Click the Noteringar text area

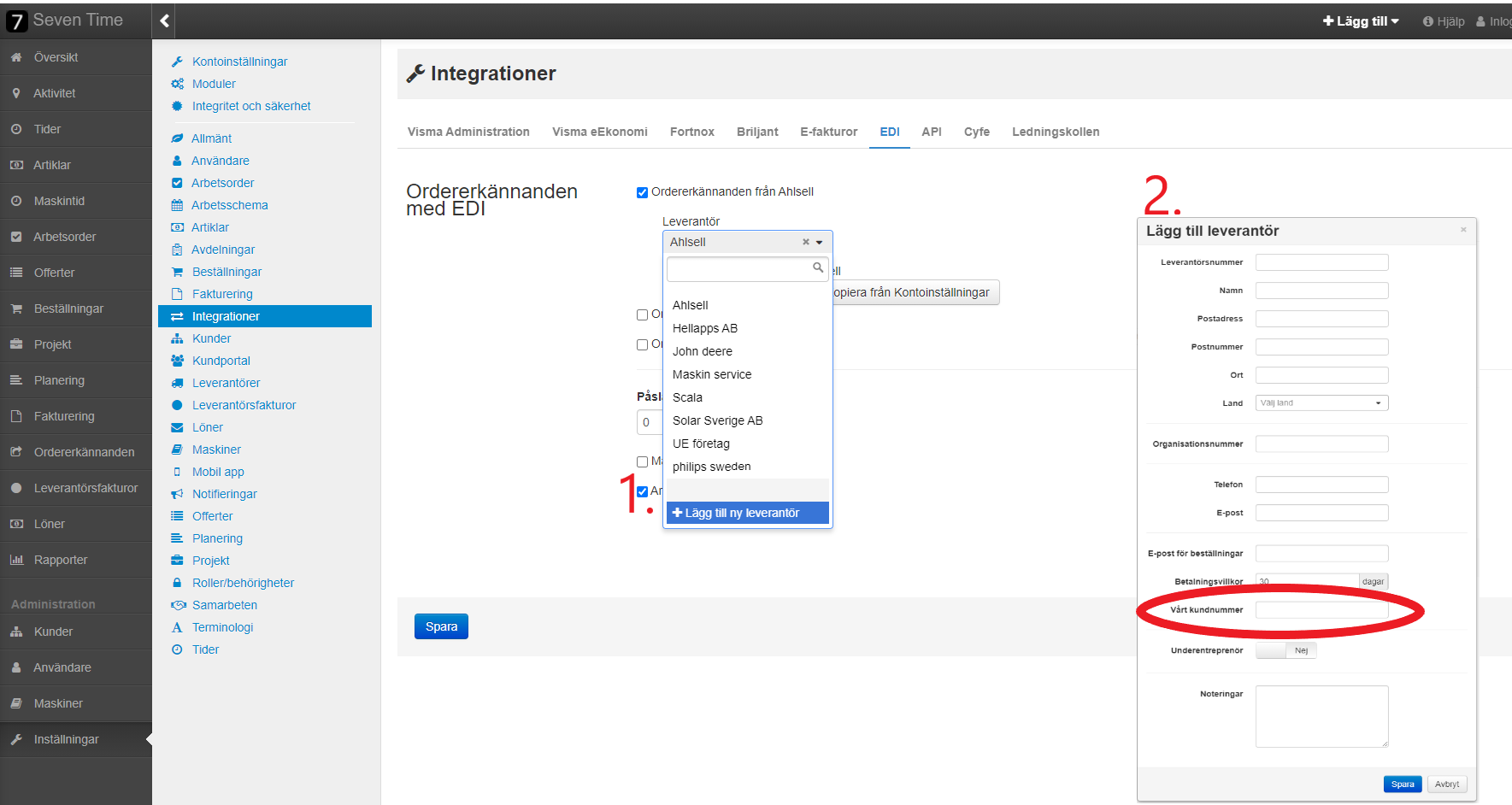point(1321,716)
